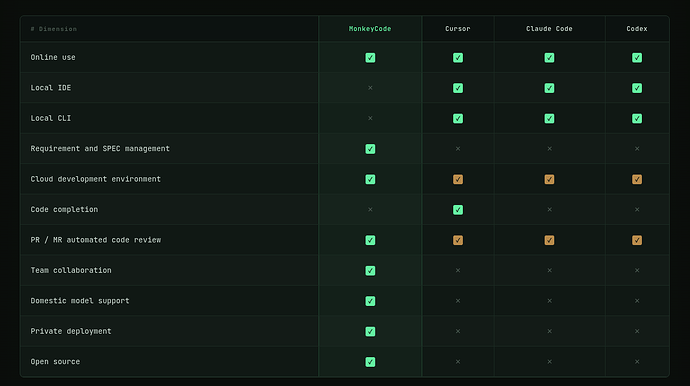Image resolution: width=690 pixels, height=386 pixels.
Task: Click the 'Local IDE' row label
Action: pyautogui.click(x=51, y=88)
